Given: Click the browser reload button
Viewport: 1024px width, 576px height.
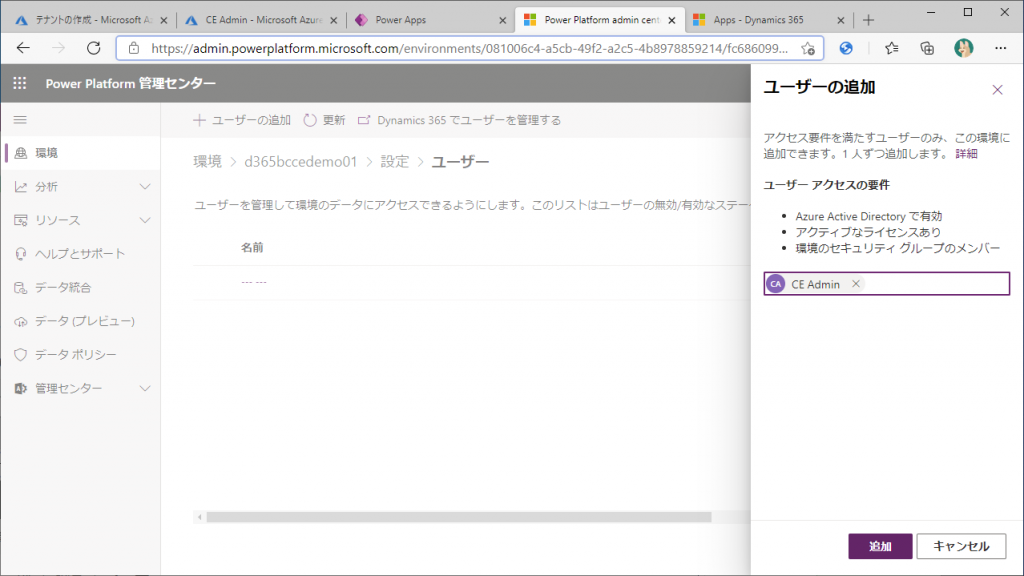Looking at the screenshot, I should click(94, 48).
